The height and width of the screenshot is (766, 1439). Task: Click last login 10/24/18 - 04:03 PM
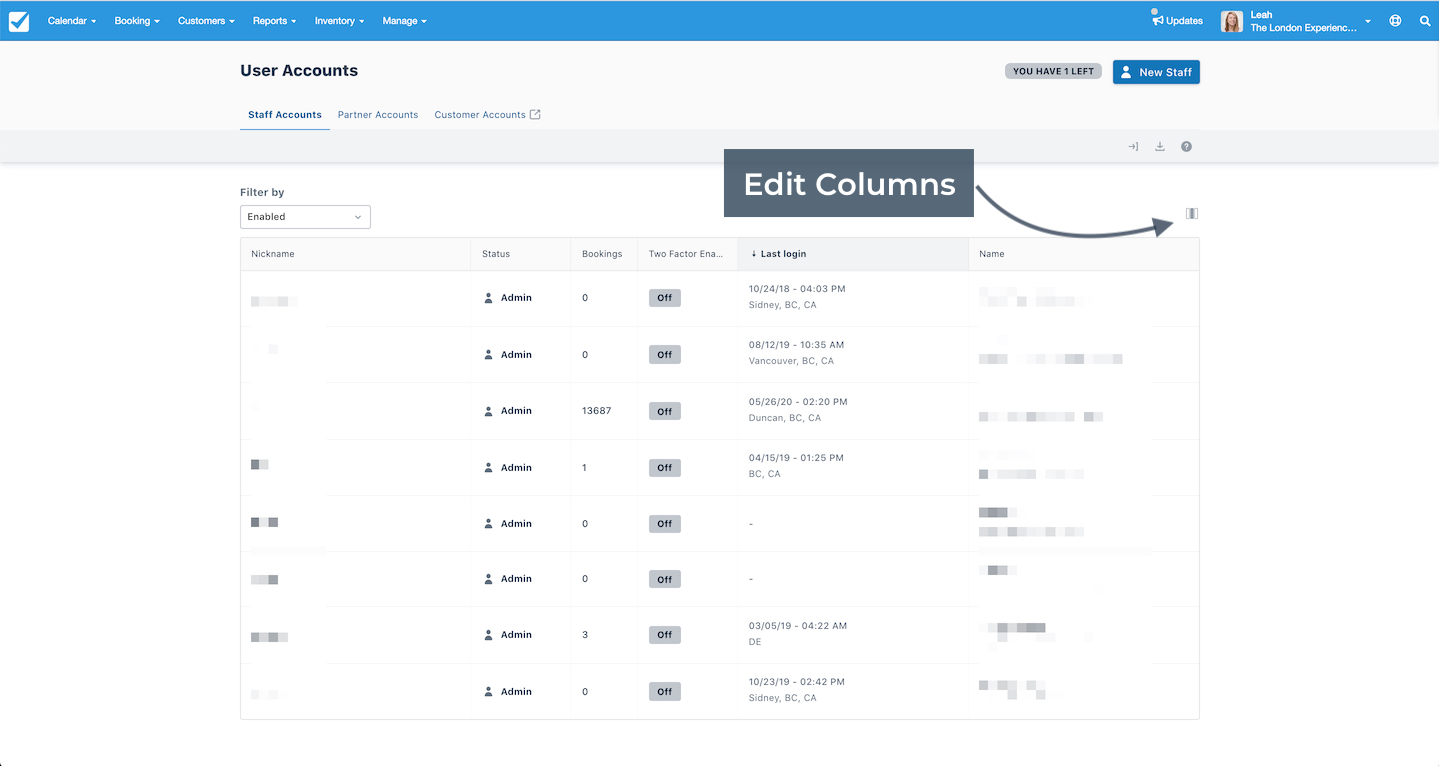click(797, 289)
